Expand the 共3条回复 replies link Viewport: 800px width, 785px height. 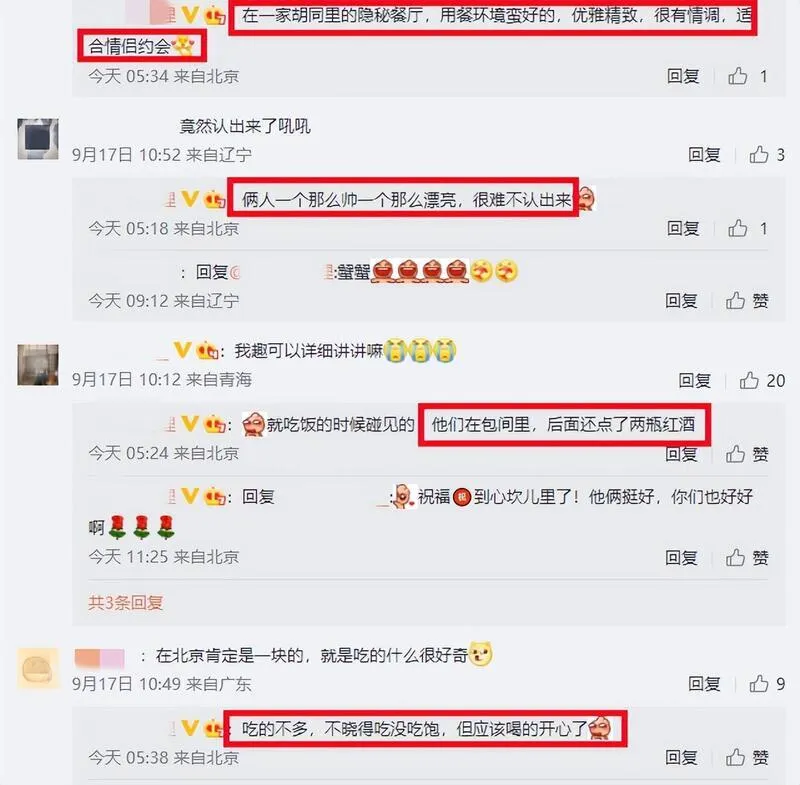click(x=126, y=602)
